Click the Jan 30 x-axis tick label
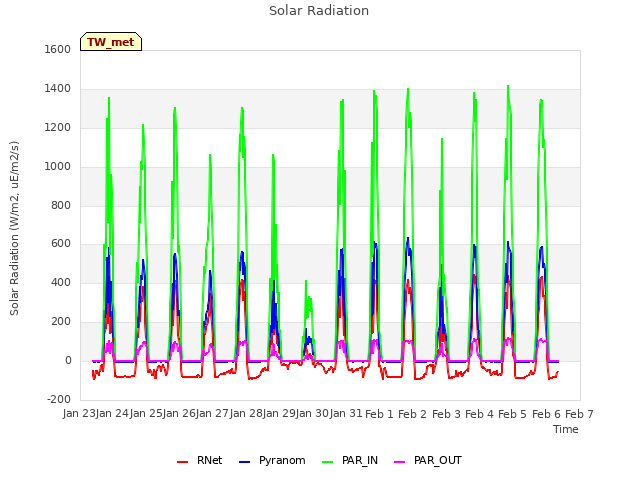This screenshot has width=640, height=480. click(312, 413)
